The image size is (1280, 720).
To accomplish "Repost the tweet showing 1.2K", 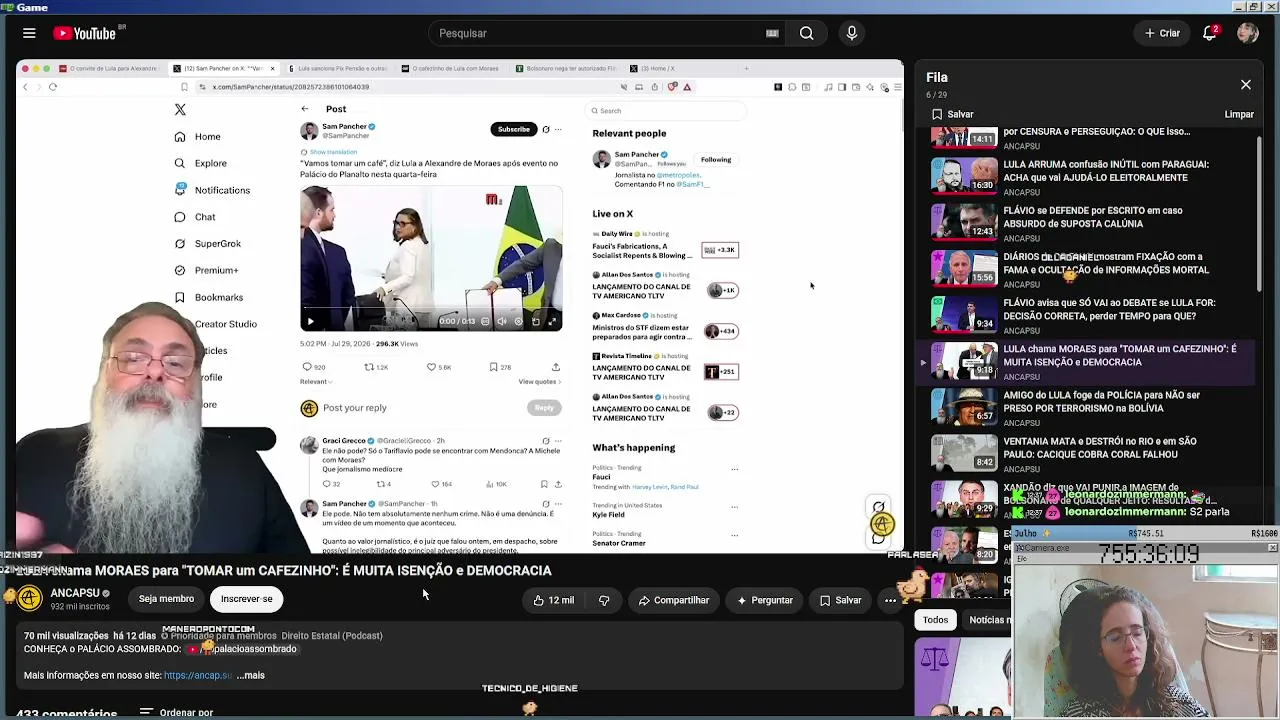I will click(x=375, y=367).
